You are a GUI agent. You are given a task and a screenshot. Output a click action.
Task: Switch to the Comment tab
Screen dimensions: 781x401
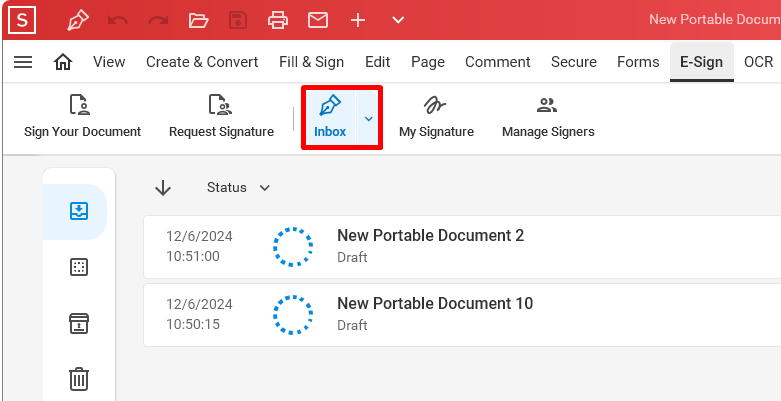pos(498,62)
